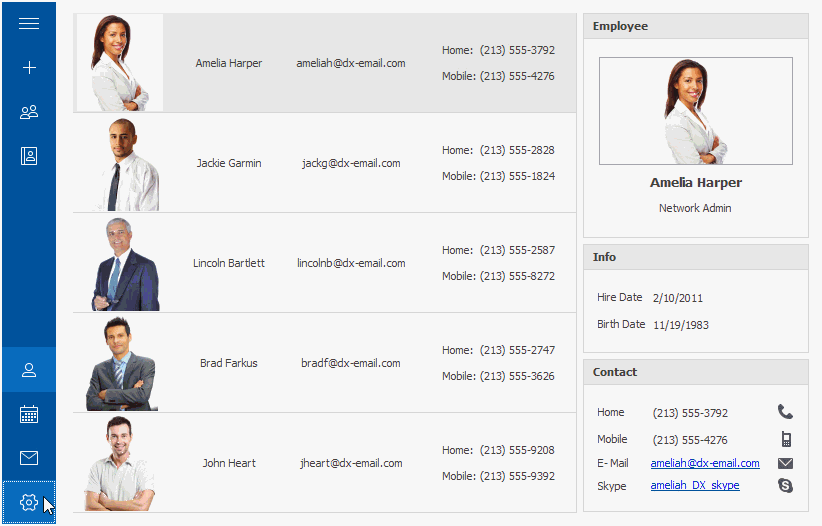822x526 pixels.
Task: Open the mail envelope icon in sidebar
Action: (29, 458)
